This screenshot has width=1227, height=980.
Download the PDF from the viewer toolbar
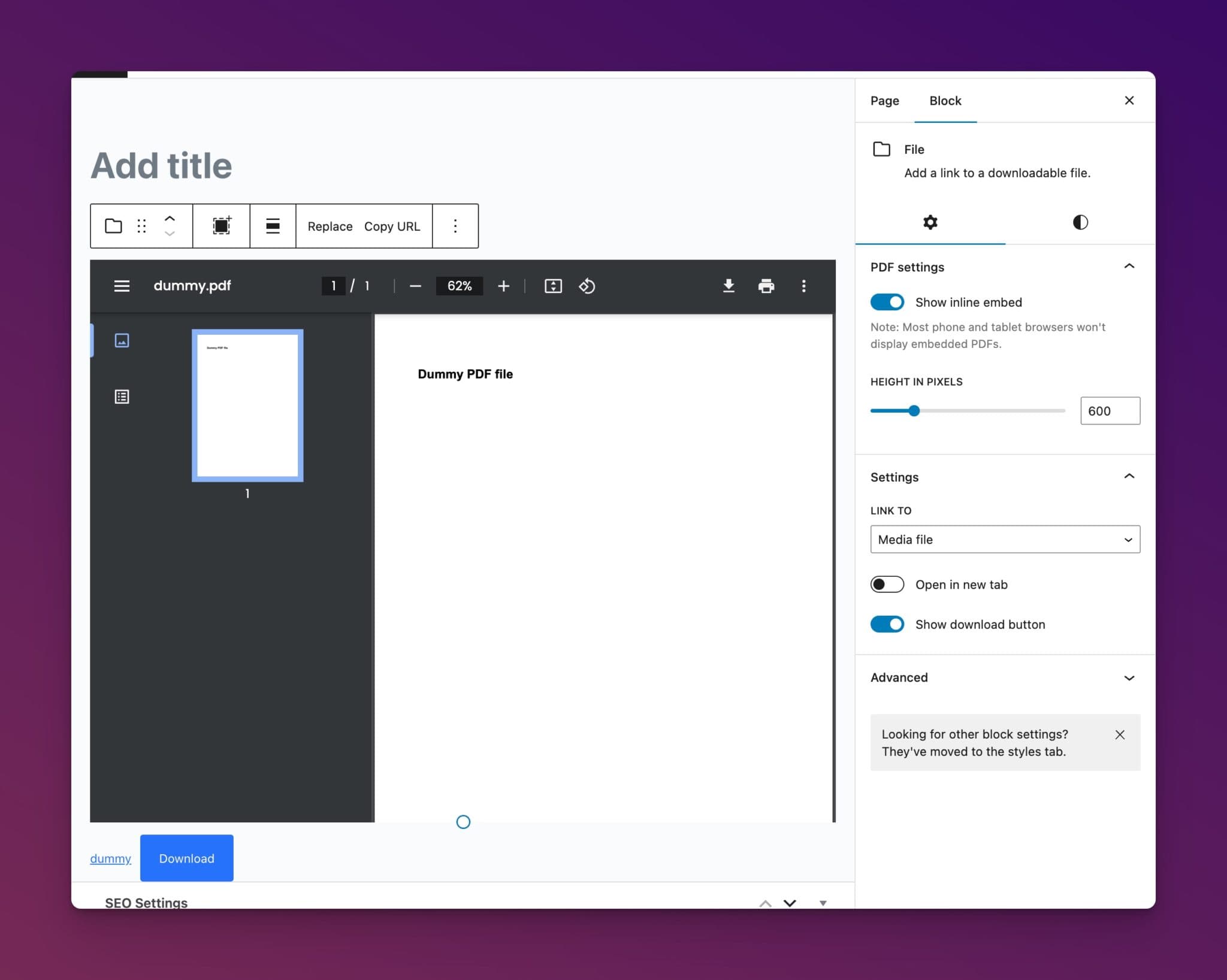(x=729, y=286)
